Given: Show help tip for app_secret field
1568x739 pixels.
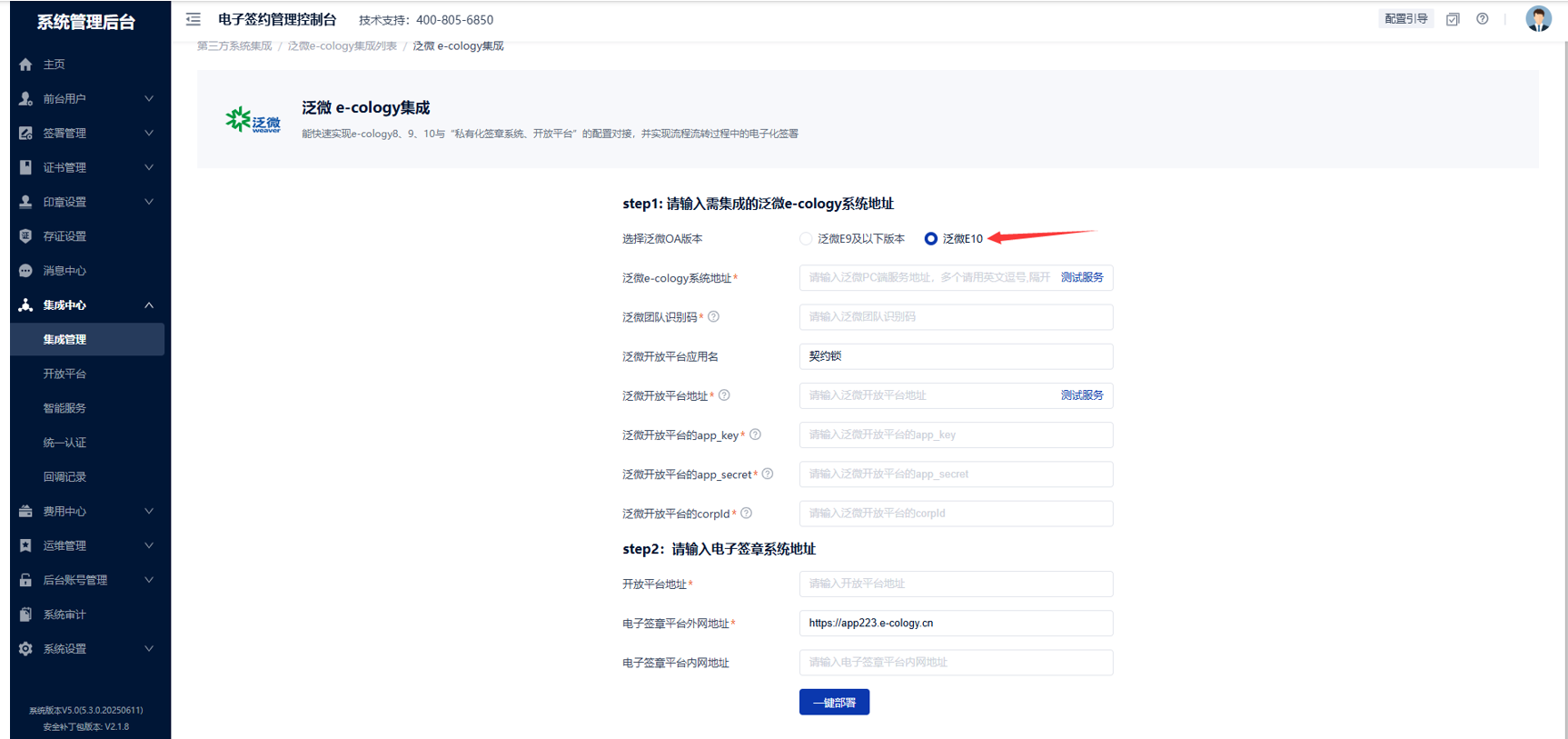Looking at the screenshot, I should click(x=768, y=474).
